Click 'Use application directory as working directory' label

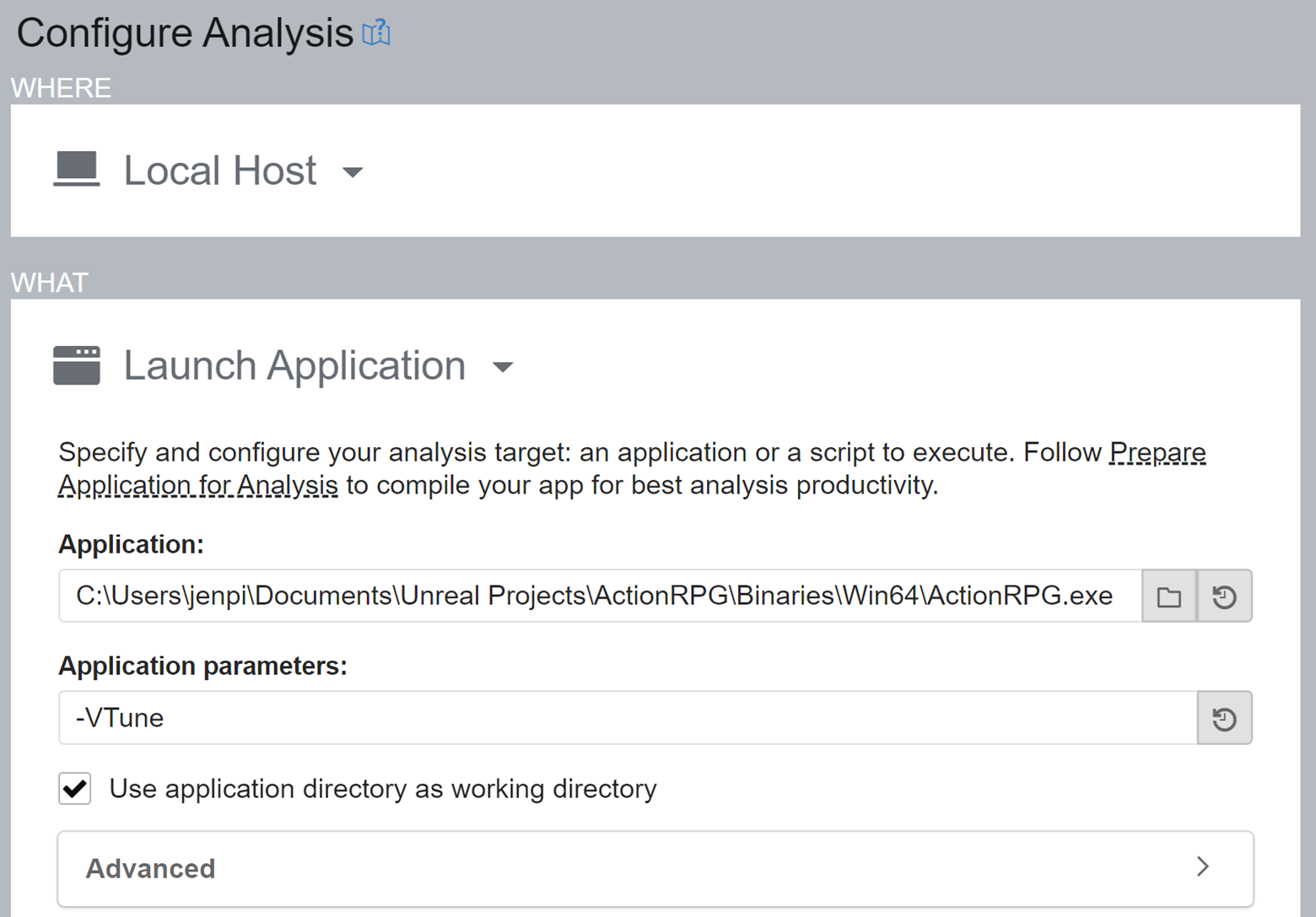click(x=383, y=789)
